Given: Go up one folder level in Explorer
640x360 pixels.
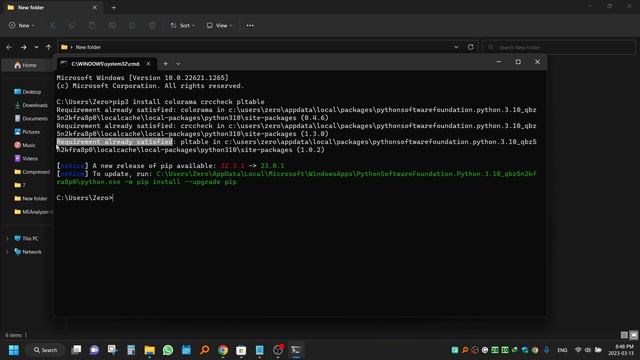Looking at the screenshot, I should click(49, 47).
